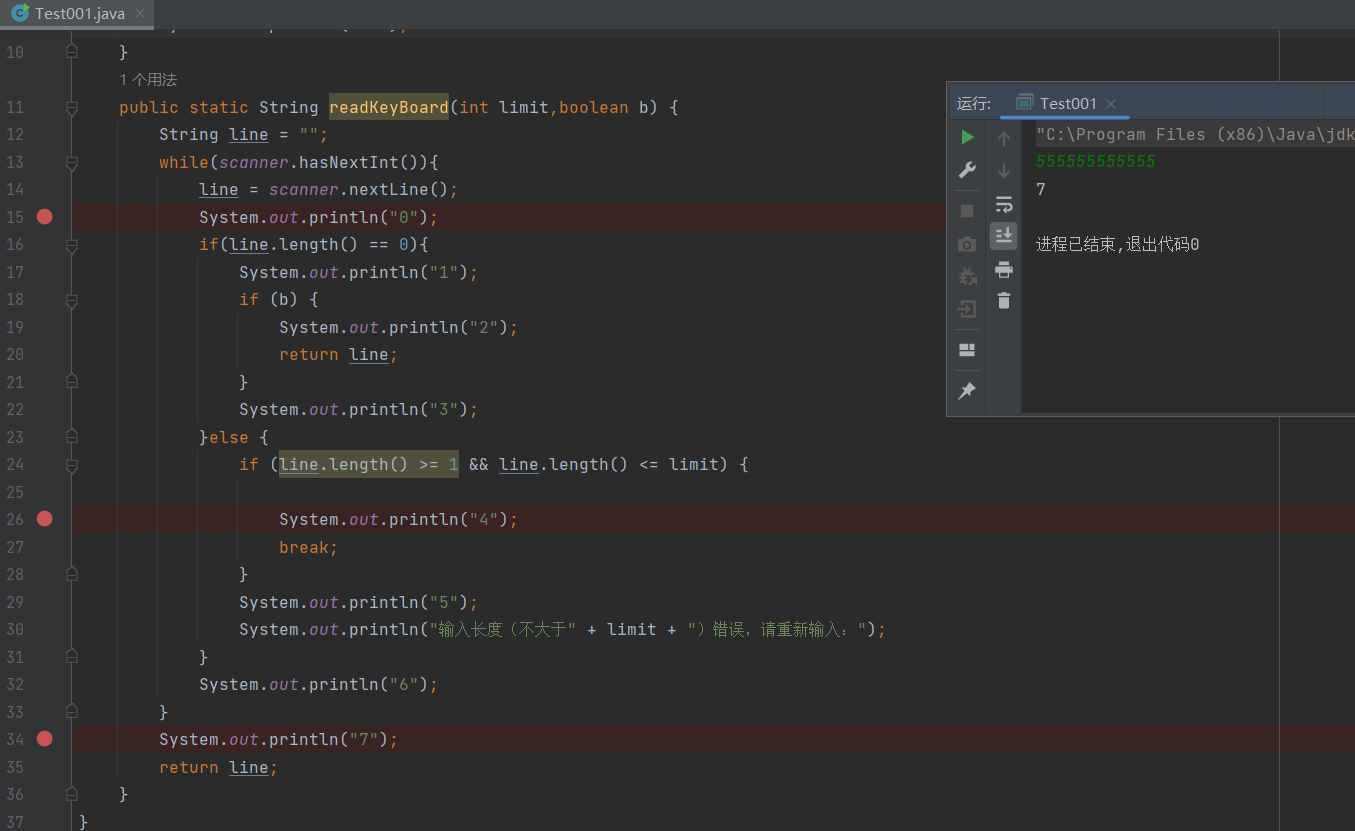Click the fold end marker on line 21
1355x831 pixels.
tap(71, 382)
